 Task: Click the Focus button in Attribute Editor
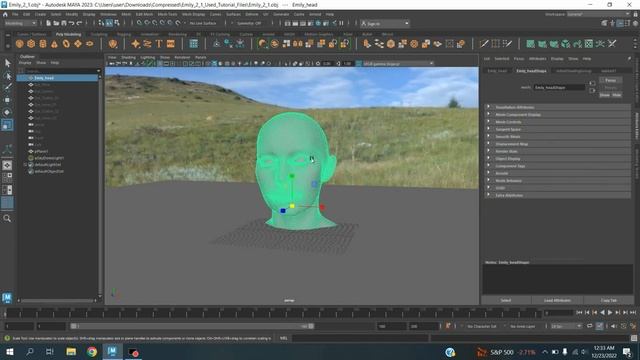pyautogui.click(x=611, y=80)
